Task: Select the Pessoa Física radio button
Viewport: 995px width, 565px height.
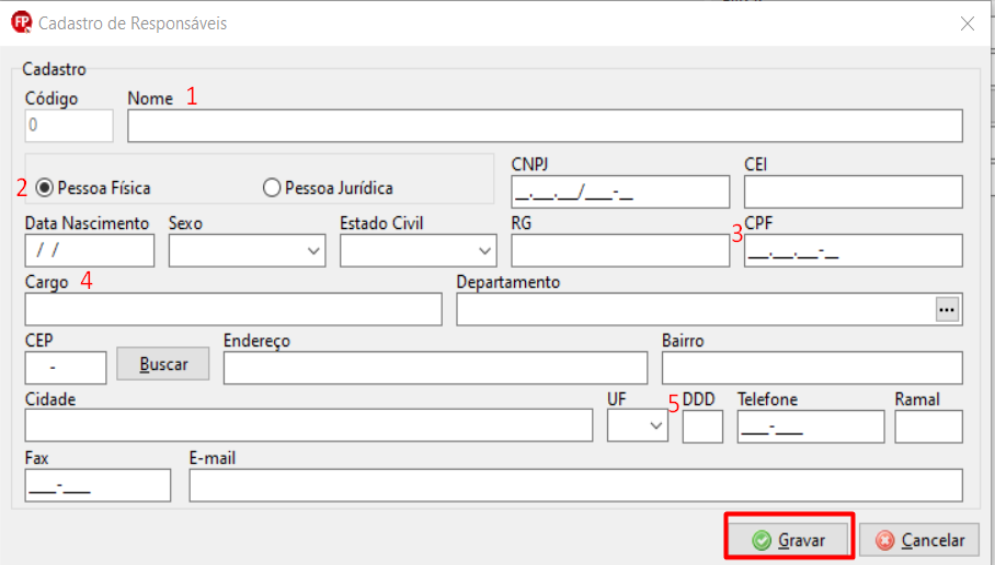Action: tap(44, 187)
